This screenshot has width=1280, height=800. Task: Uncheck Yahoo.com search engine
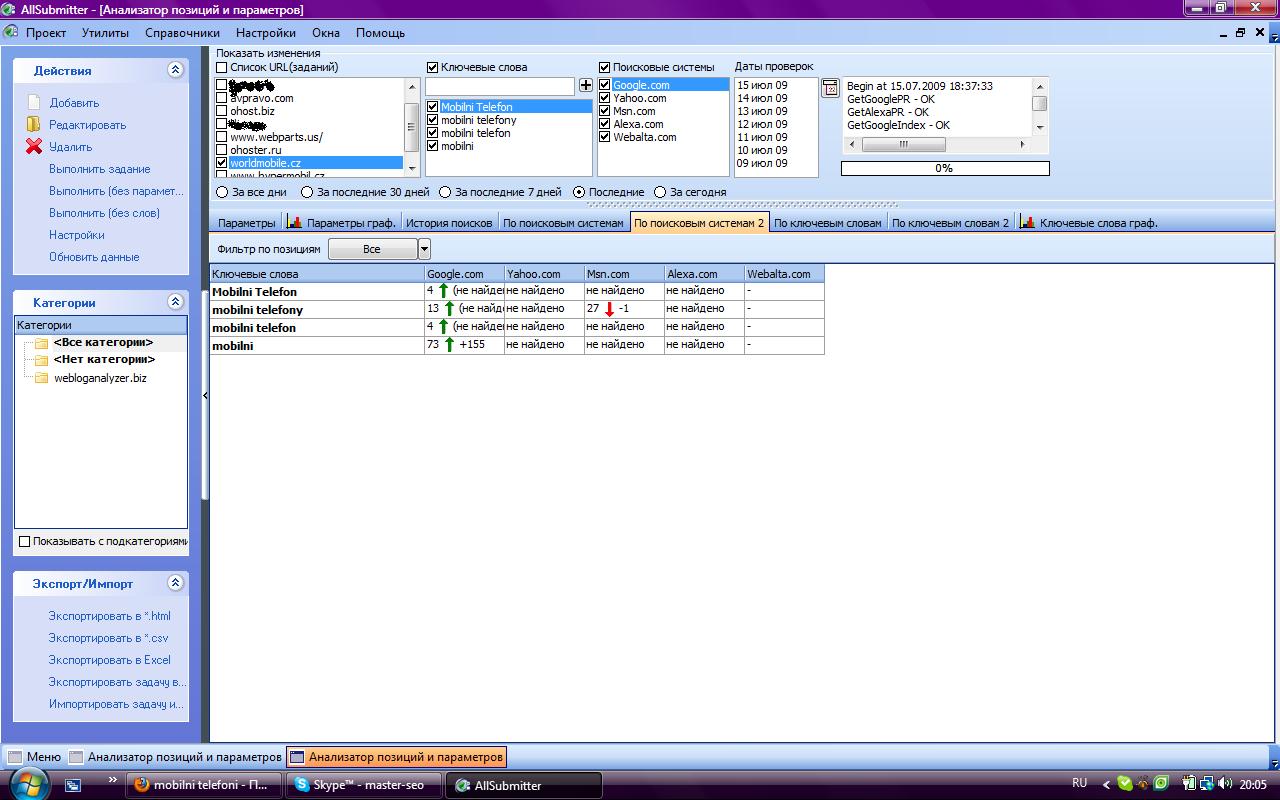[x=604, y=98]
